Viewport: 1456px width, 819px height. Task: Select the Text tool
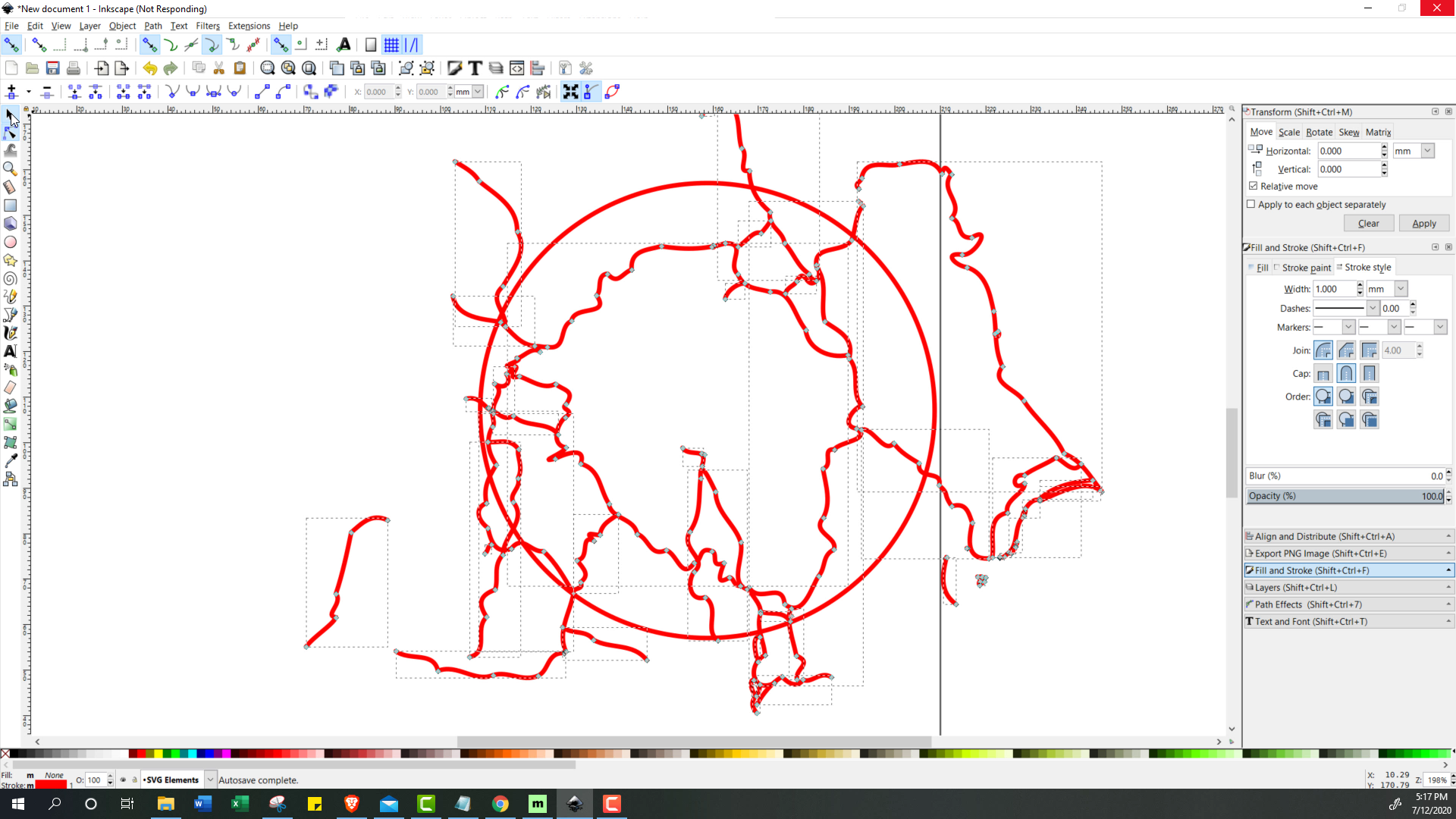click(x=12, y=351)
